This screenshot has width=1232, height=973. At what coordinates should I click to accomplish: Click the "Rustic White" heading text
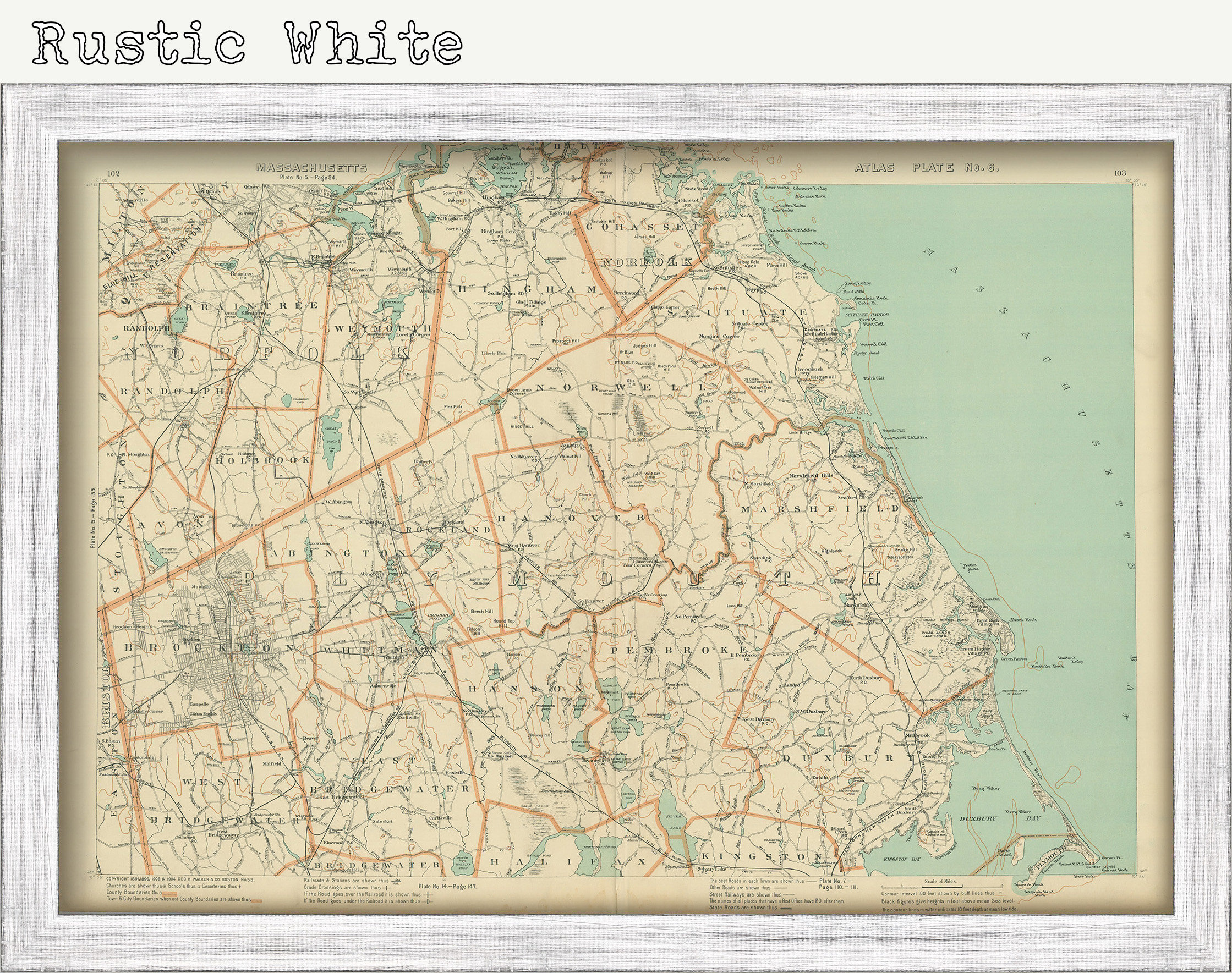[247, 43]
